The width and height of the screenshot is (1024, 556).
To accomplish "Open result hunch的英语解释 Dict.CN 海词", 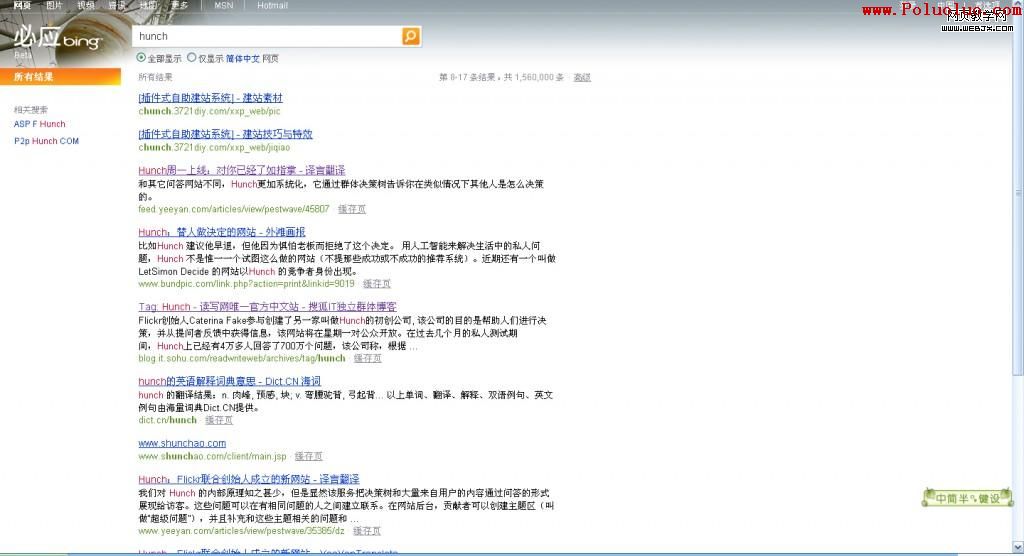I will (x=229, y=381).
